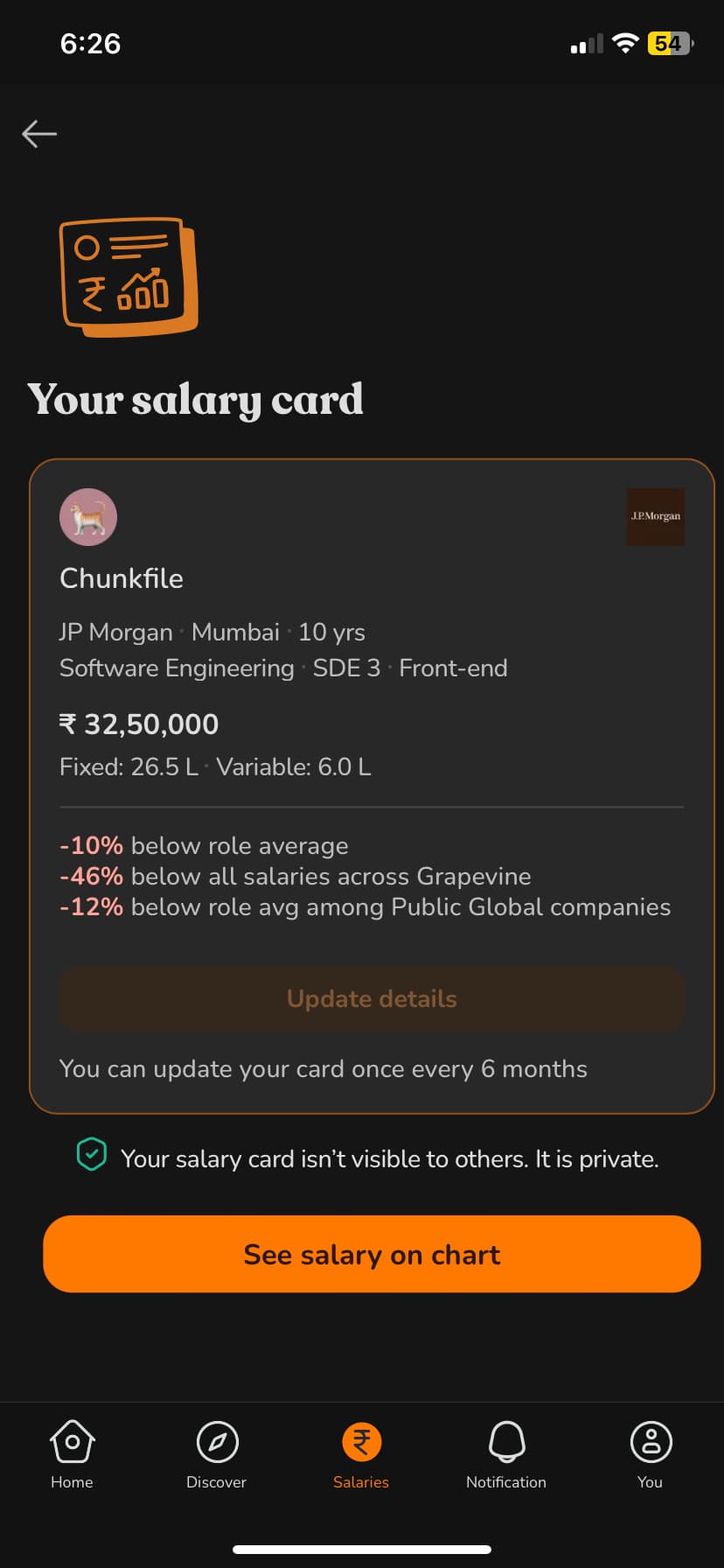Tap the cat avatar picture
The image size is (724, 1568).
(88, 517)
